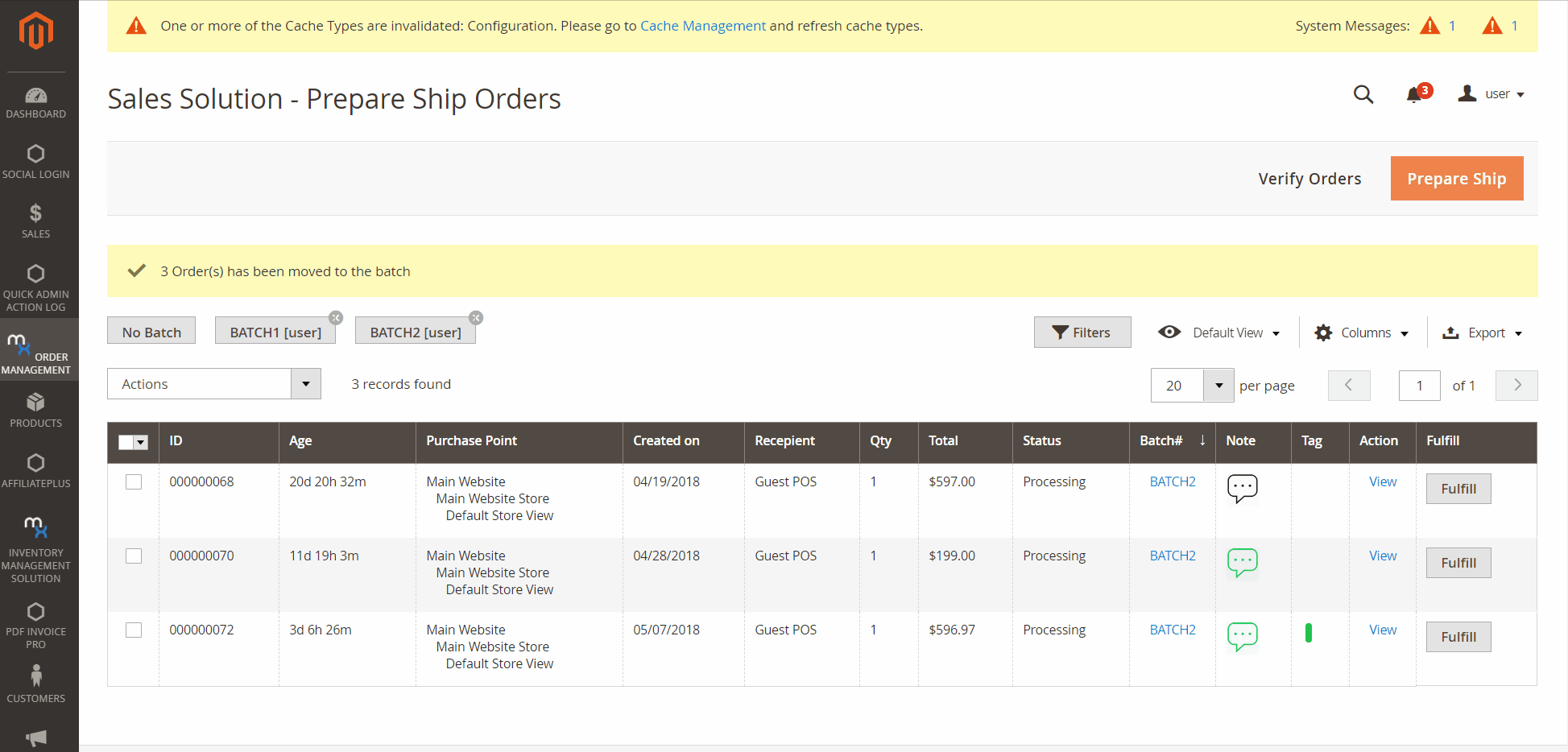Viewport: 1568px width, 752px height.
Task: Open the Filters panel
Action: [1082, 332]
